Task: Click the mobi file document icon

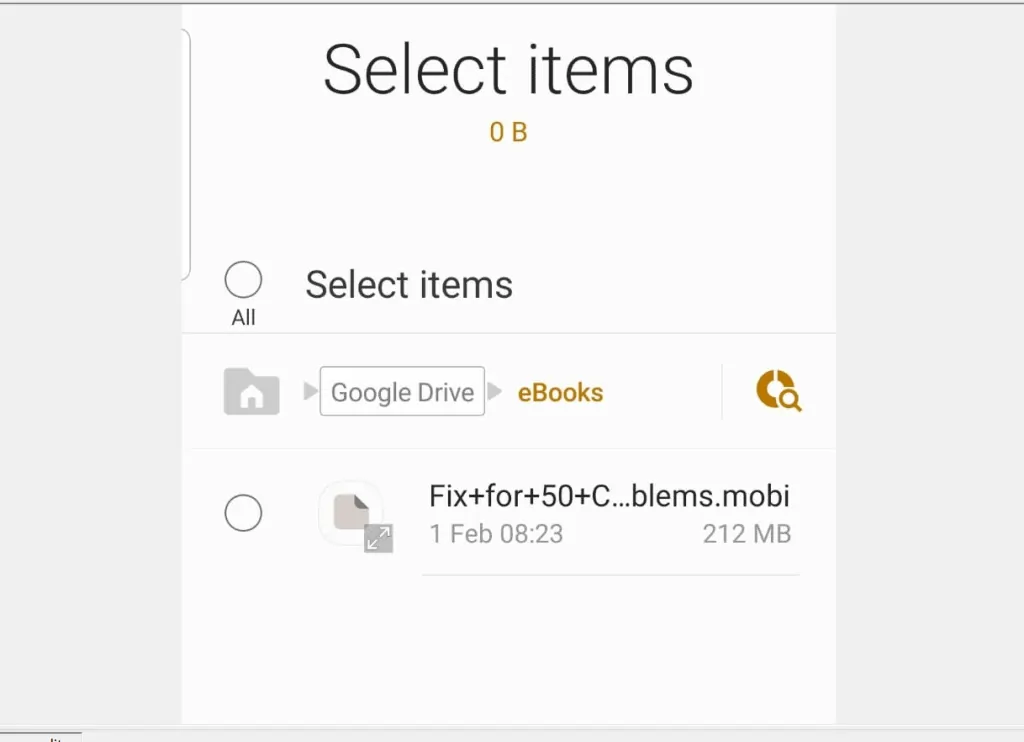Action: [350, 511]
